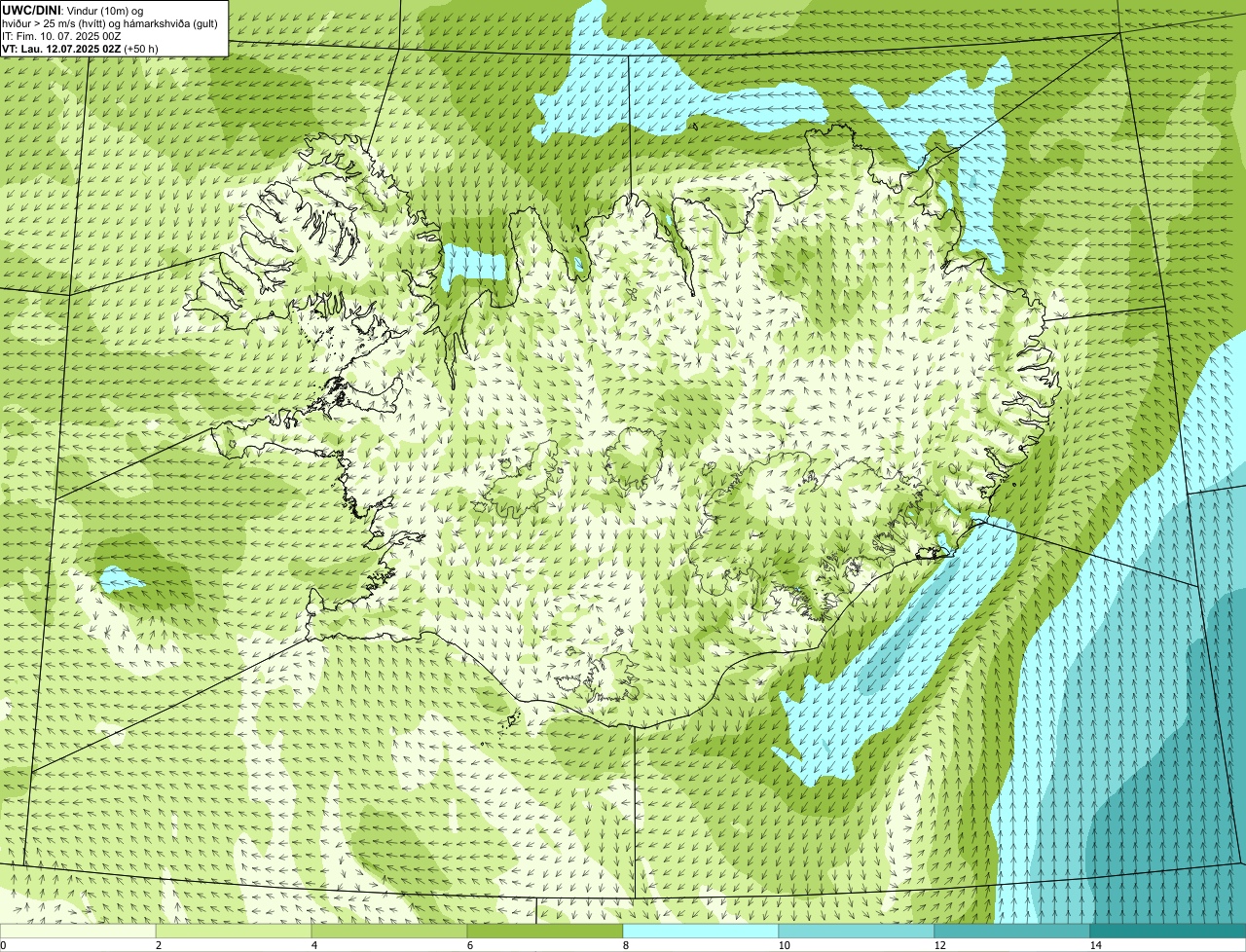
Task: Click the legend scale label "10"
Action: 784,945
